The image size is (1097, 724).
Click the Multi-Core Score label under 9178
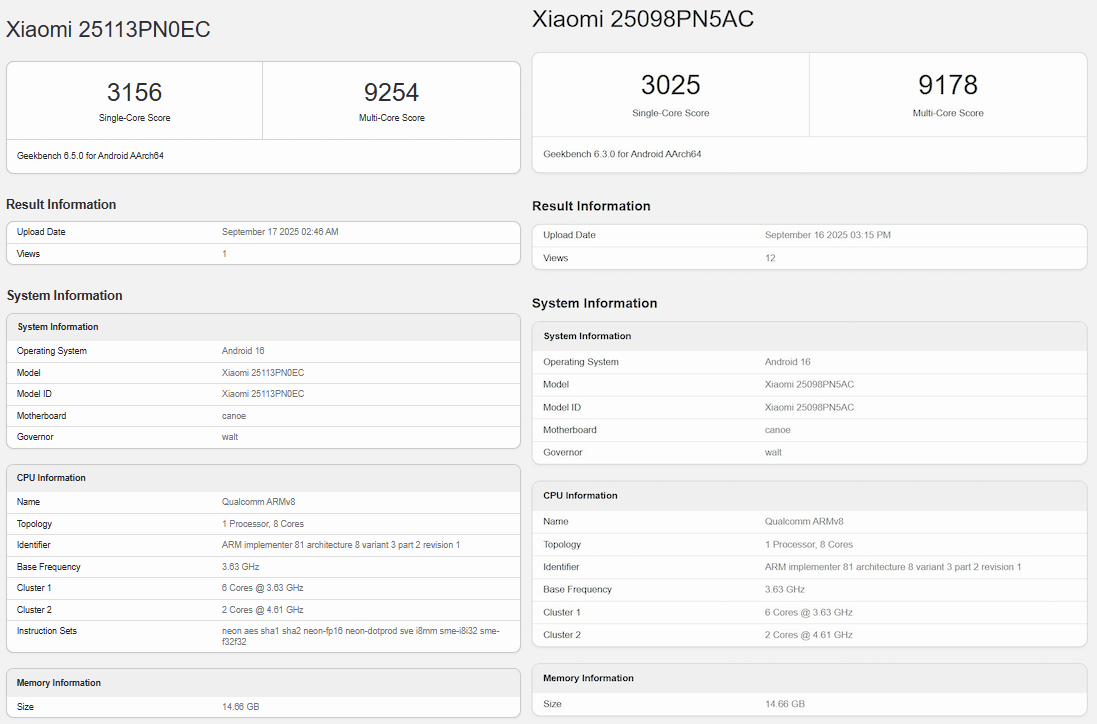(947, 113)
